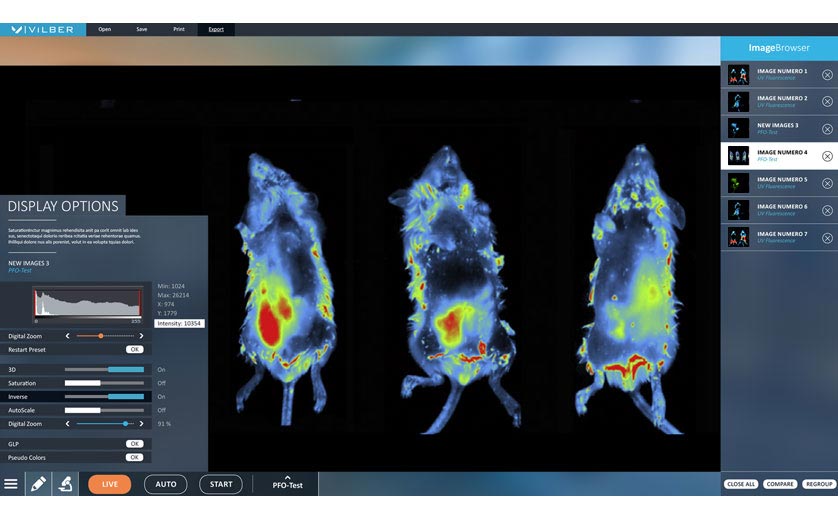838x506 pixels.
Task: Click right arrow of upper Digital Zoom
Action: tap(142, 336)
